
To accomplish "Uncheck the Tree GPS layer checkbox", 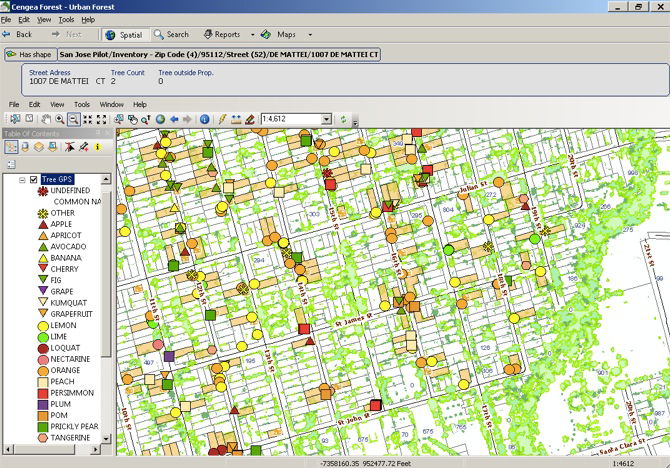I will click(x=34, y=179).
